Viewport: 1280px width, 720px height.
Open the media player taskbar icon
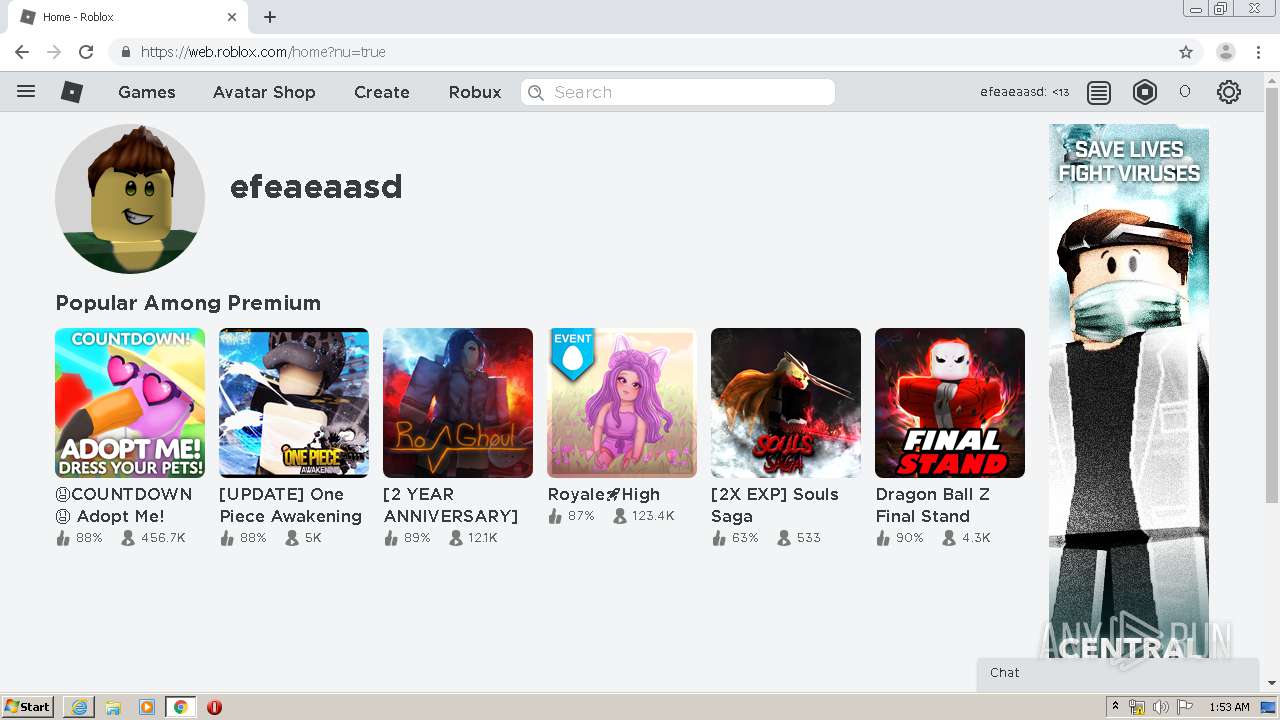pos(147,707)
